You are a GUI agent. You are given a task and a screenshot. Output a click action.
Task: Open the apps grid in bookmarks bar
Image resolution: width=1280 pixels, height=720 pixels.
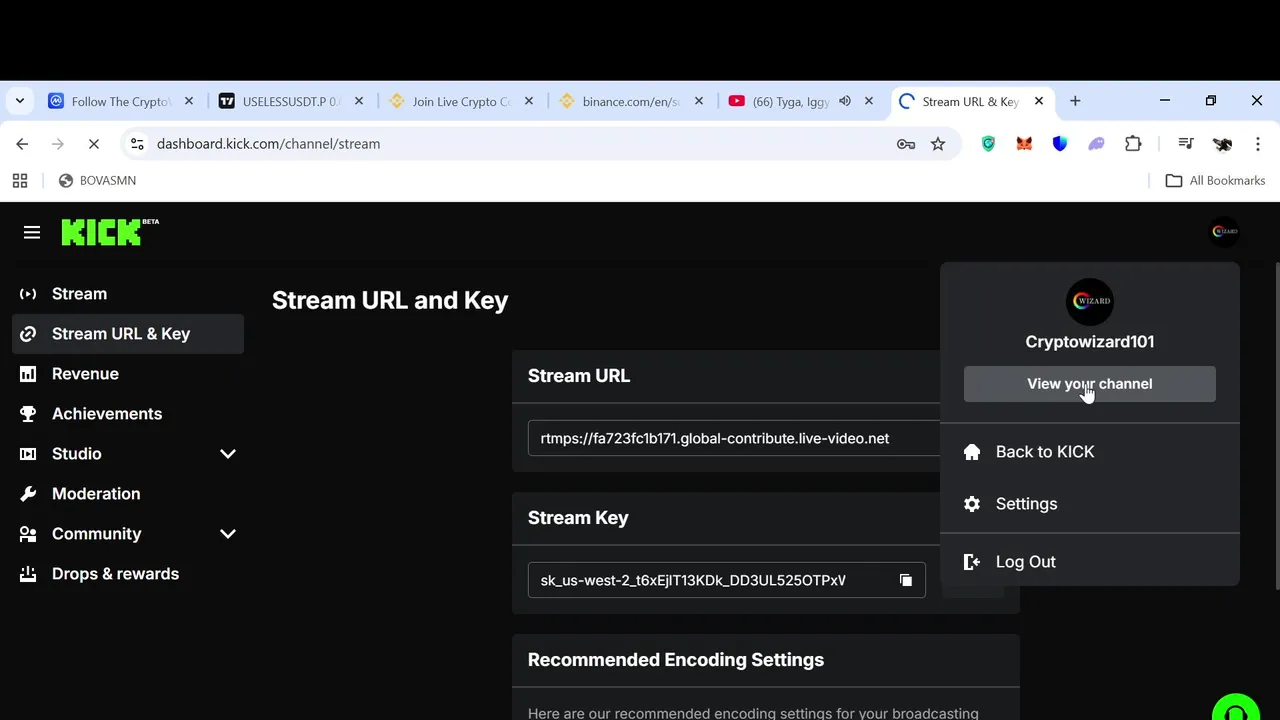[x=19, y=181]
